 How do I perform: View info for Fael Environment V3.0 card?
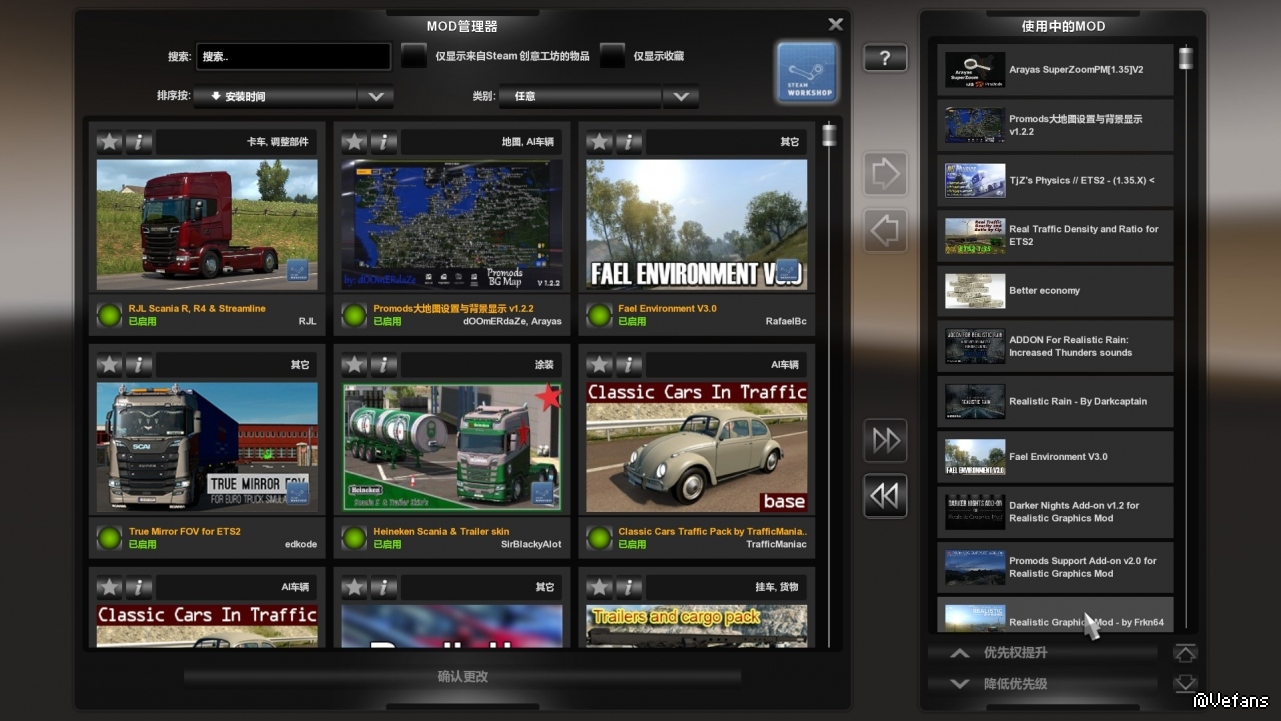[x=629, y=142]
